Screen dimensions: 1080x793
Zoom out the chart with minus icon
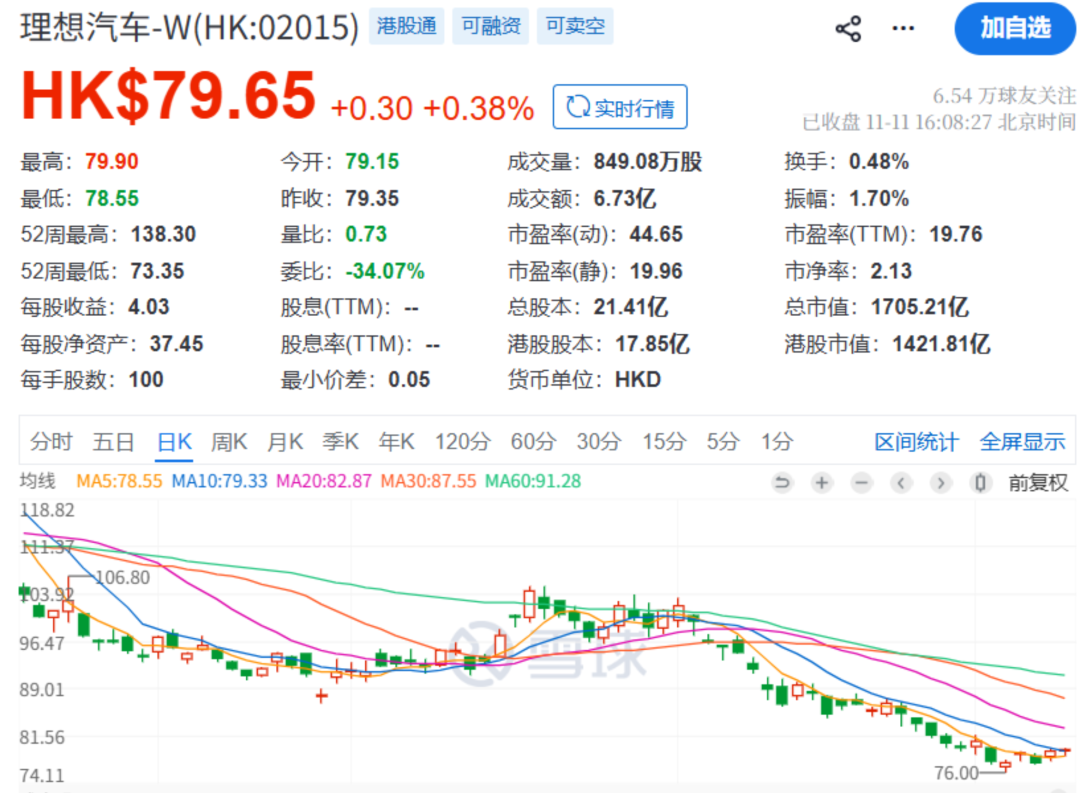[861, 483]
